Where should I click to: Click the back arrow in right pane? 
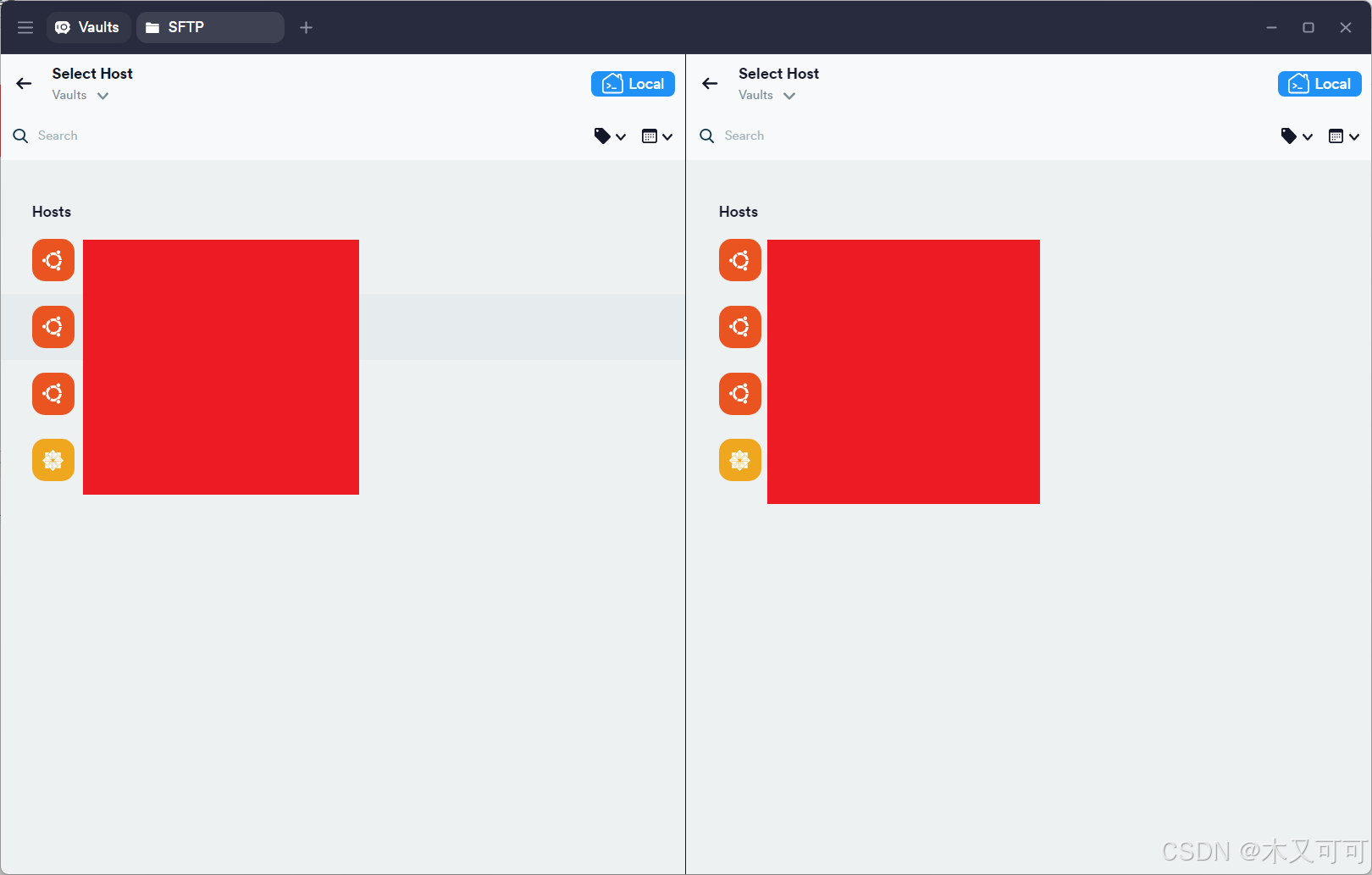(710, 83)
